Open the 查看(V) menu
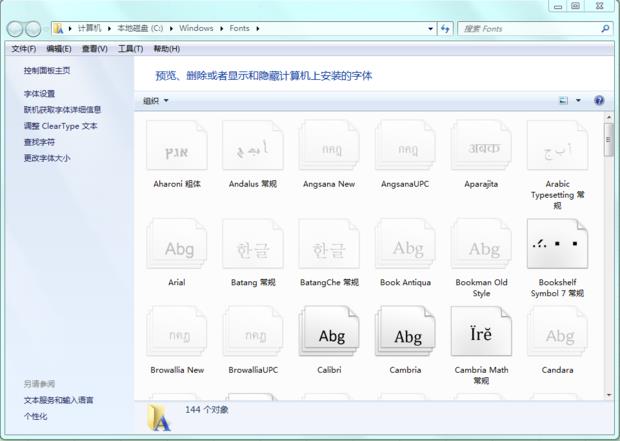The width and height of the screenshot is (620, 441). [x=95, y=49]
